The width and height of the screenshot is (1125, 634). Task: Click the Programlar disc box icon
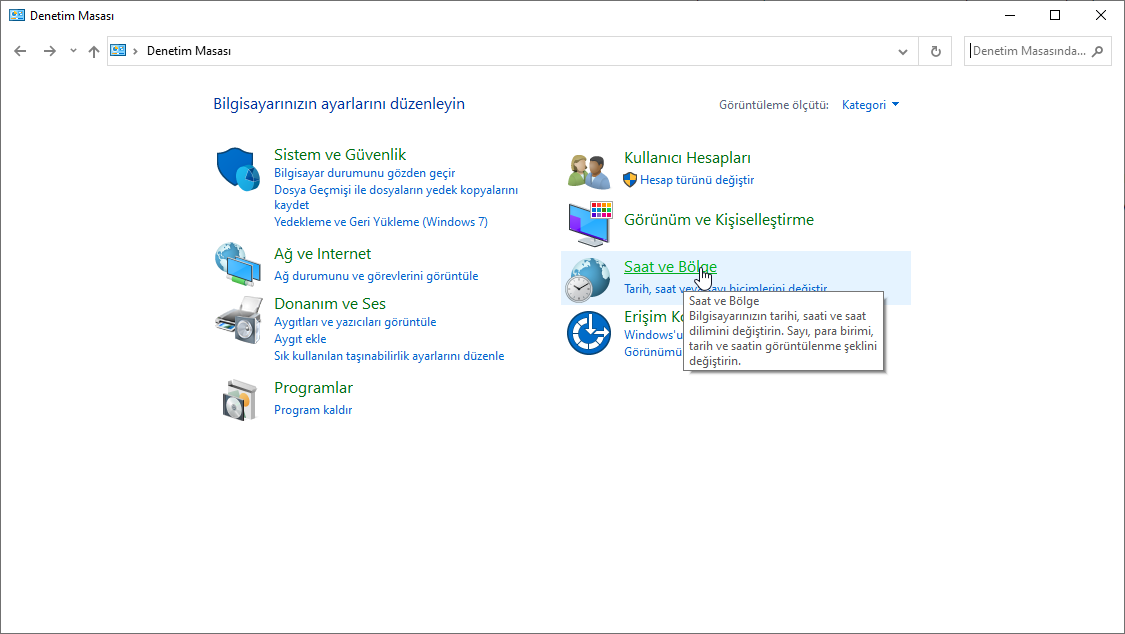(238, 400)
